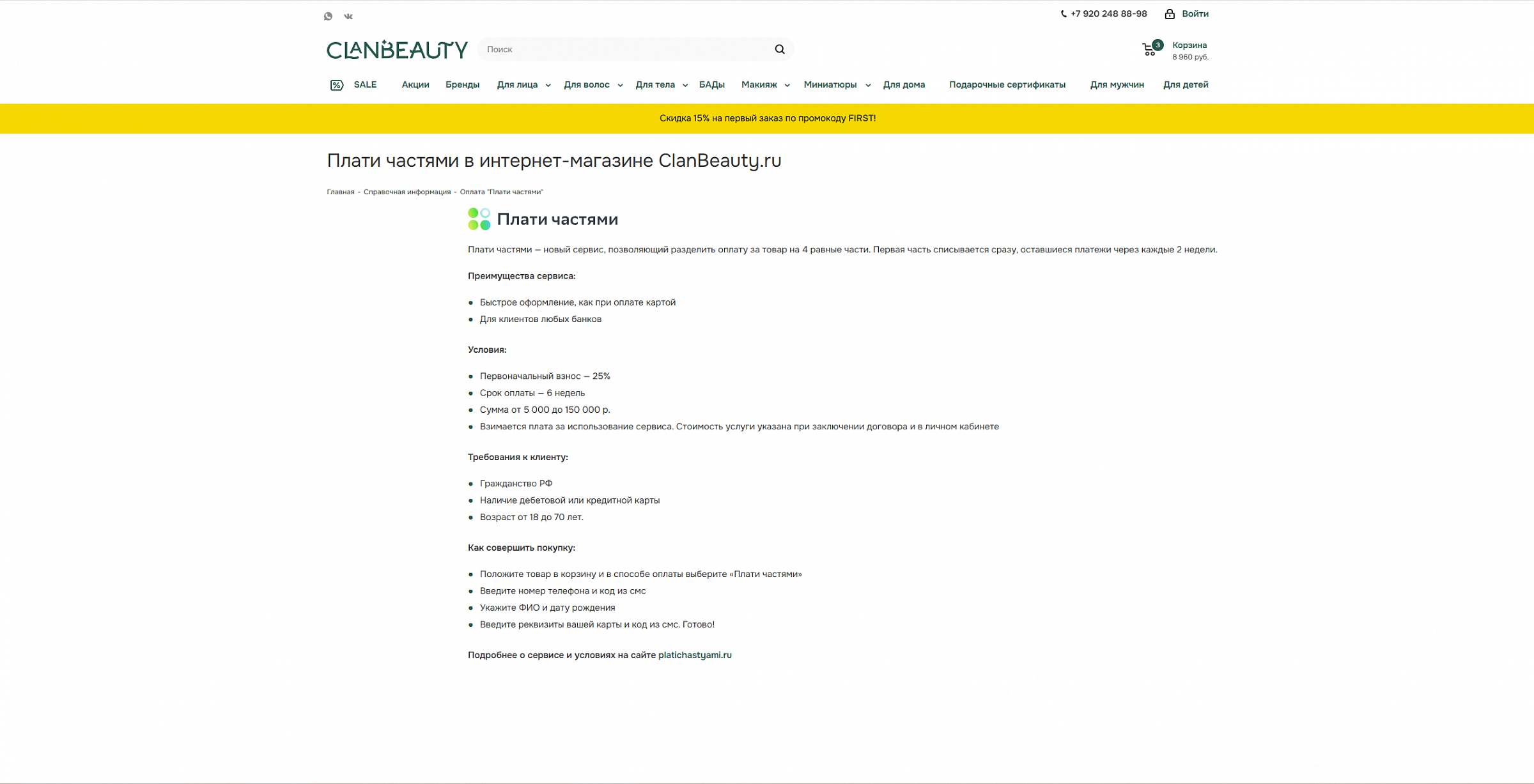Follow the platichastyami.ru link
The width and height of the screenshot is (1534, 784).
point(695,655)
